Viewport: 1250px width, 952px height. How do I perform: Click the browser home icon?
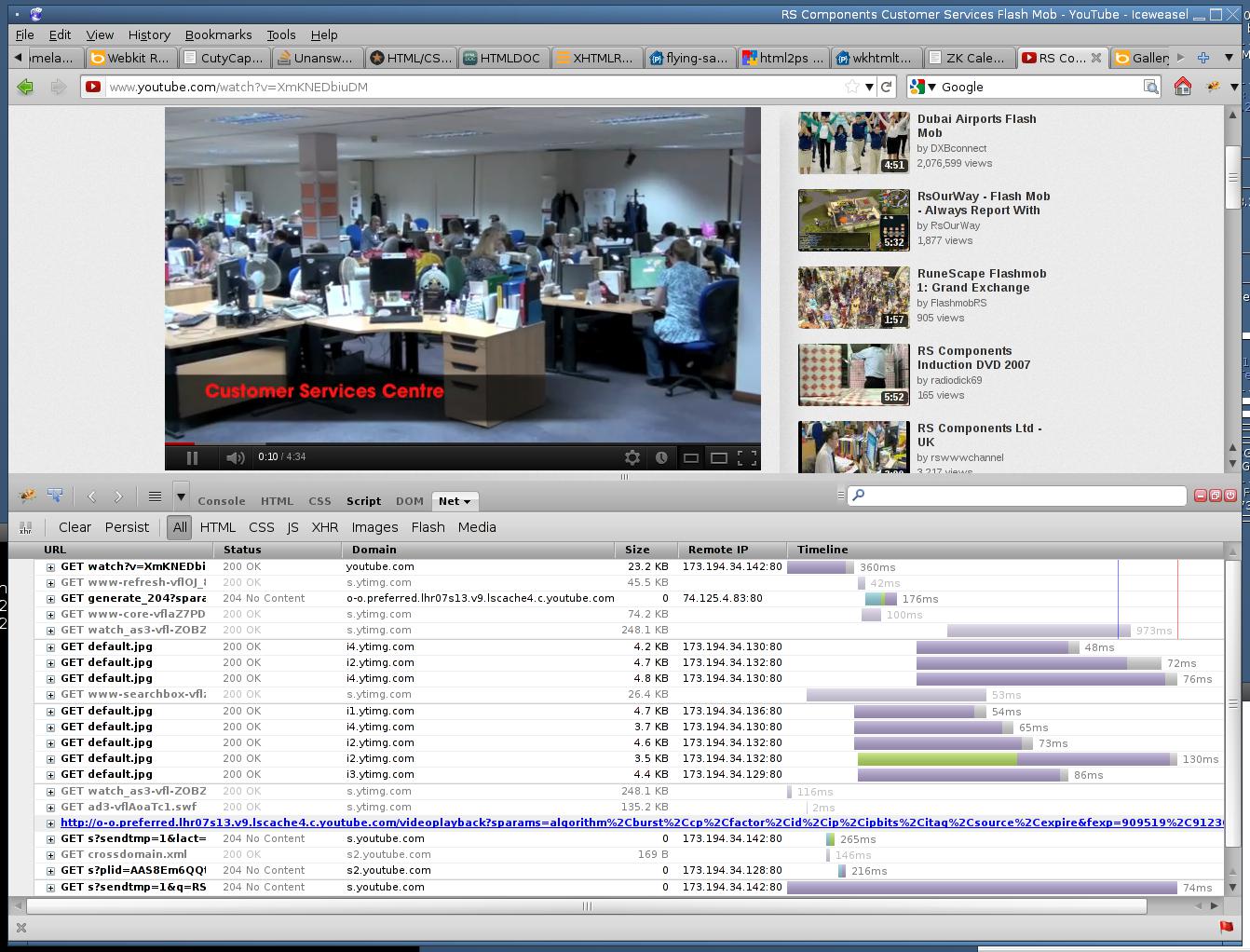(1182, 87)
